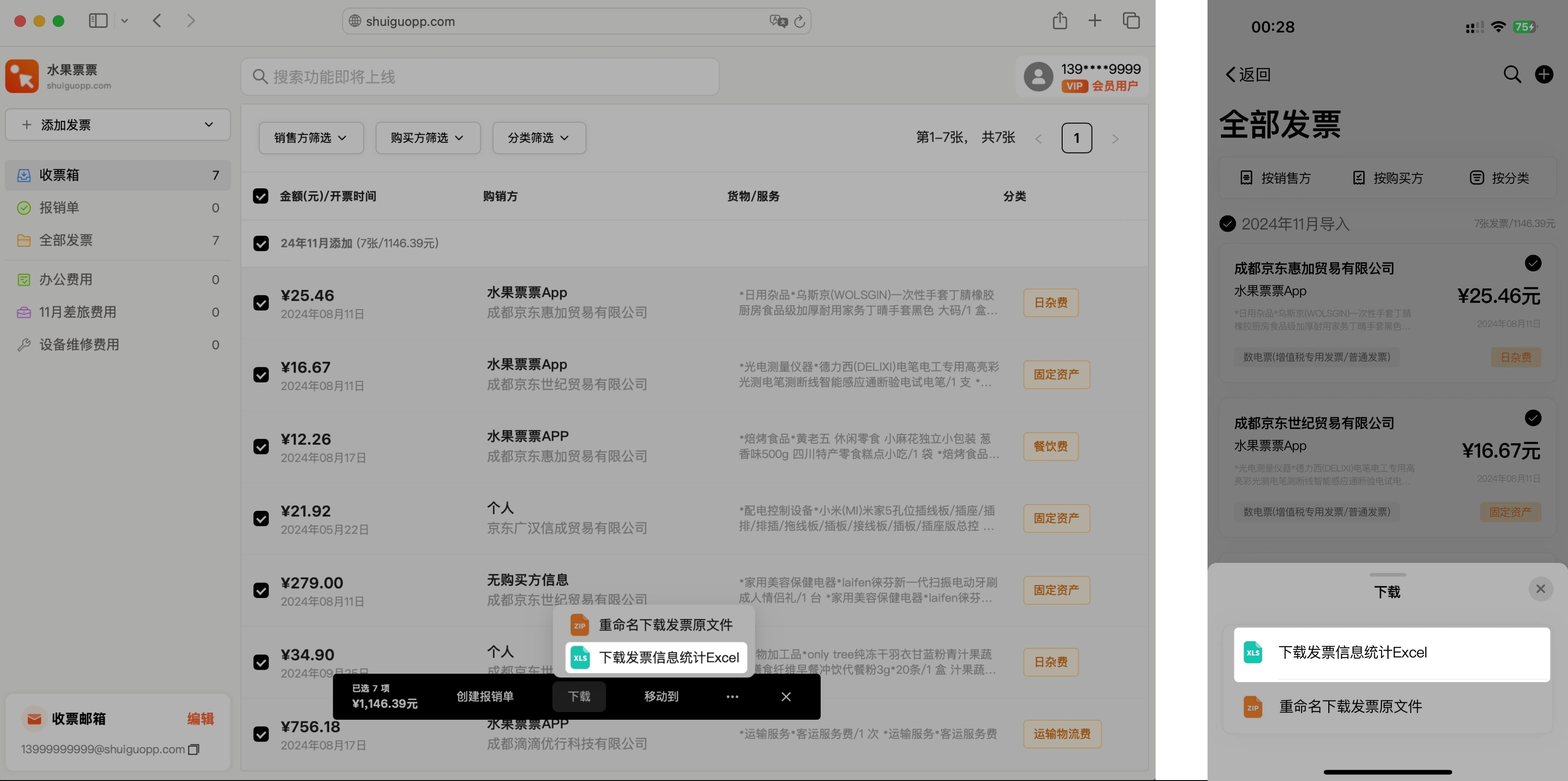This screenshot has width=1568, height=781.
Task: Uncheck the ¥34.90 invoice row
Action: 261,662
